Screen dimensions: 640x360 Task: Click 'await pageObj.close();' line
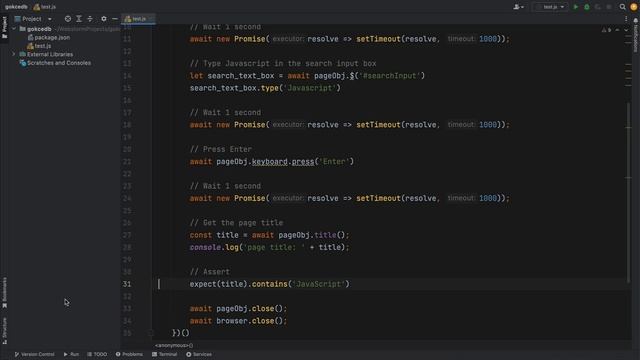(x=238, y=309)
